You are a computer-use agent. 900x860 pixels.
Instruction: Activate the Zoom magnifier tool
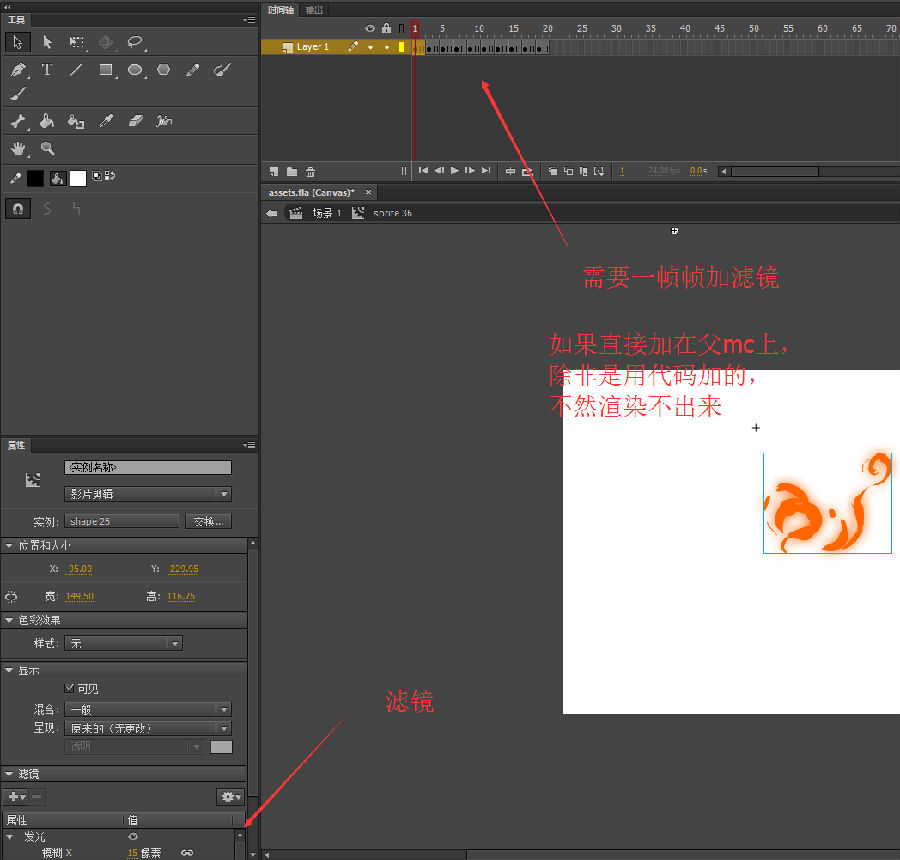pyautogui.click(x=47, y=149)
